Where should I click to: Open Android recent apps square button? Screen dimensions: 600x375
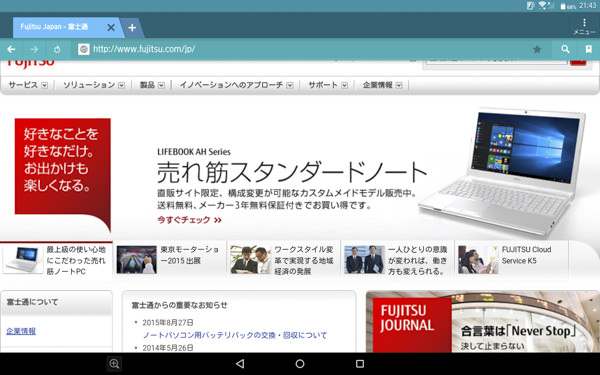360,364
